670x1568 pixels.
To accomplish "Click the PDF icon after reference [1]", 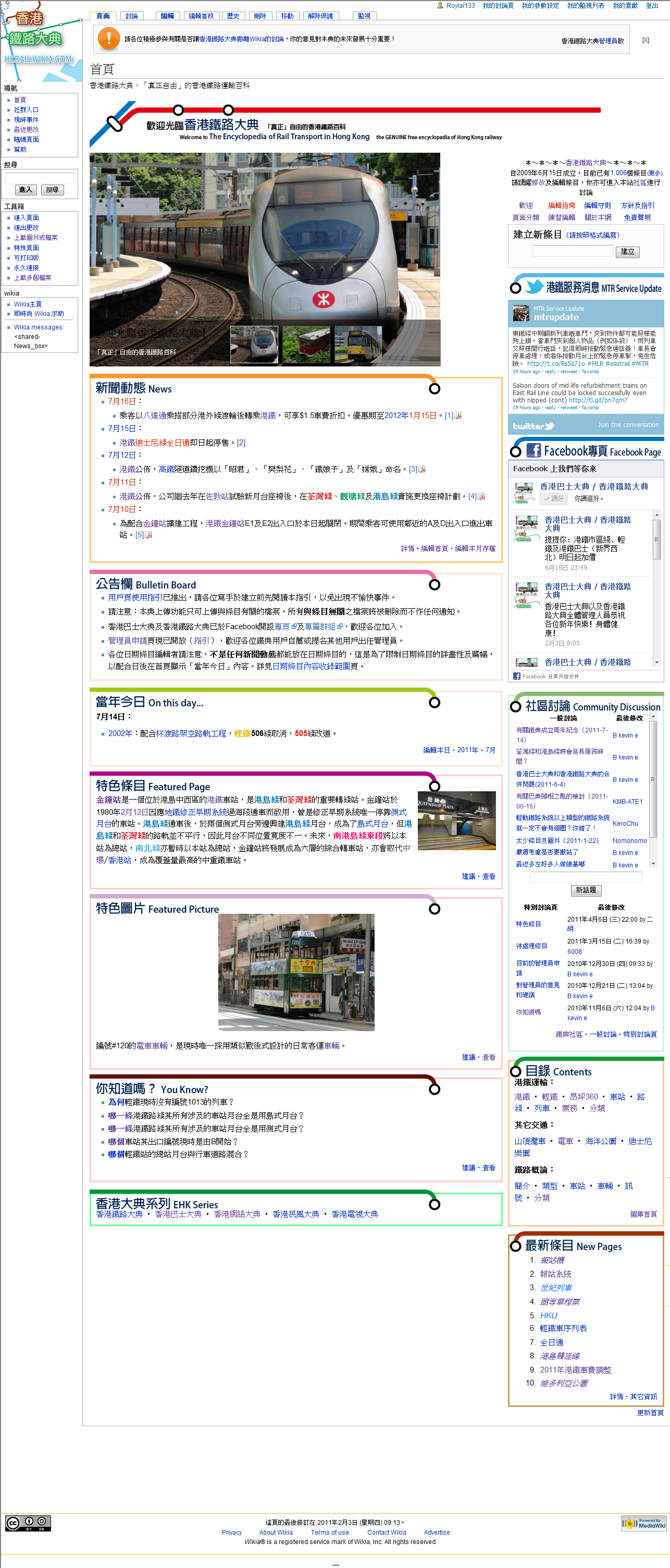I will pos(458,416).
